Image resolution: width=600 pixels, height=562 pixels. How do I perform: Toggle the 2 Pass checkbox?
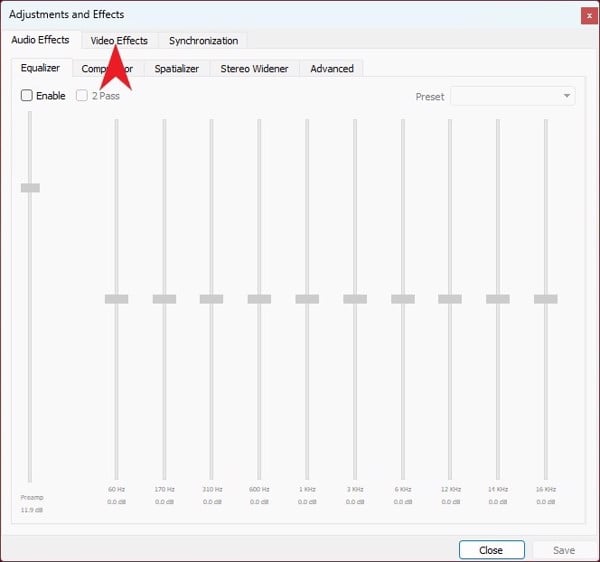82,95
